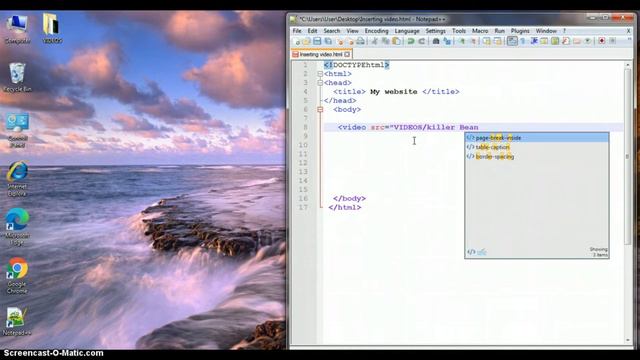Open the Run menu

click(500, 31)
